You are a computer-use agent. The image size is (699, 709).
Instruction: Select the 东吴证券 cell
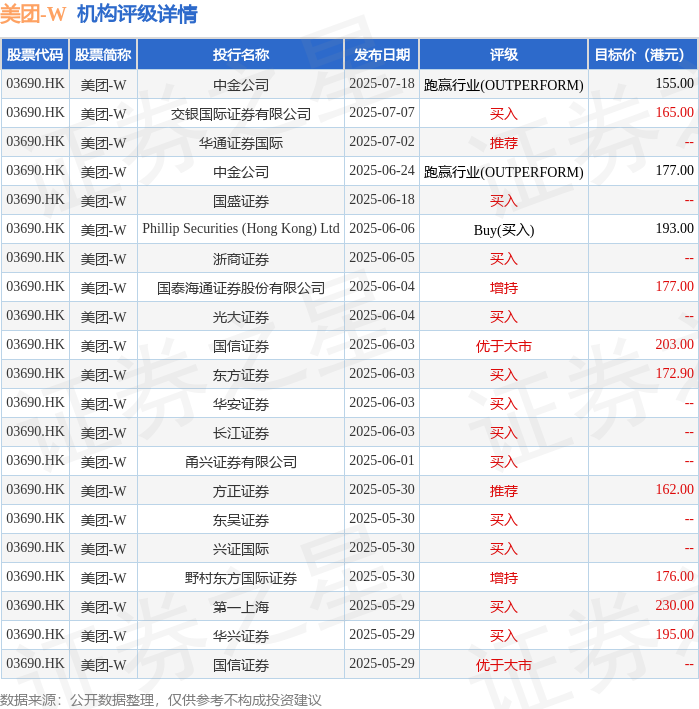(x=241, y=520)
